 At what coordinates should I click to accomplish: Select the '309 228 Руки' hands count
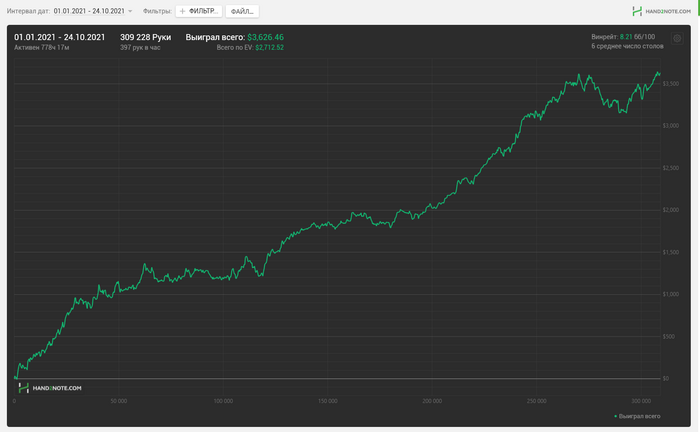tap(146, 37)
